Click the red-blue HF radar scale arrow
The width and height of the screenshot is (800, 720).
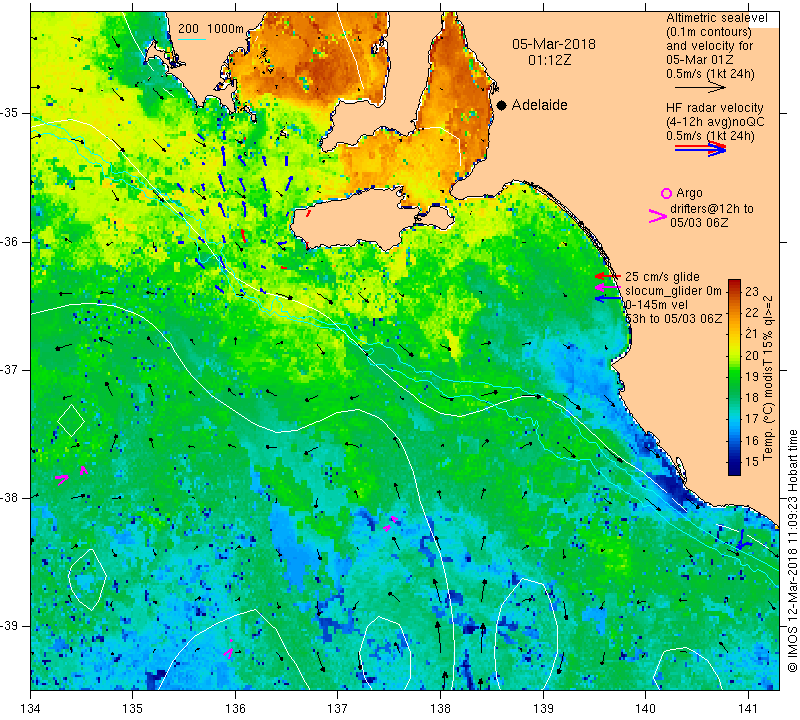coord(700,149)
